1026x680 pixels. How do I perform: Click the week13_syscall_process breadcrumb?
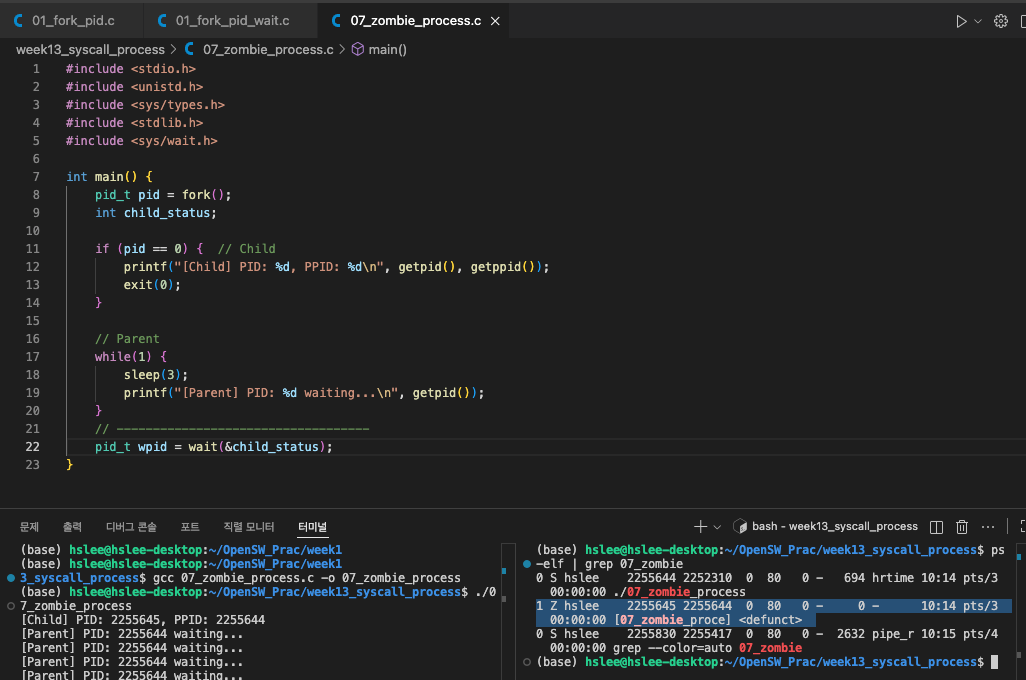coord(90,50)
